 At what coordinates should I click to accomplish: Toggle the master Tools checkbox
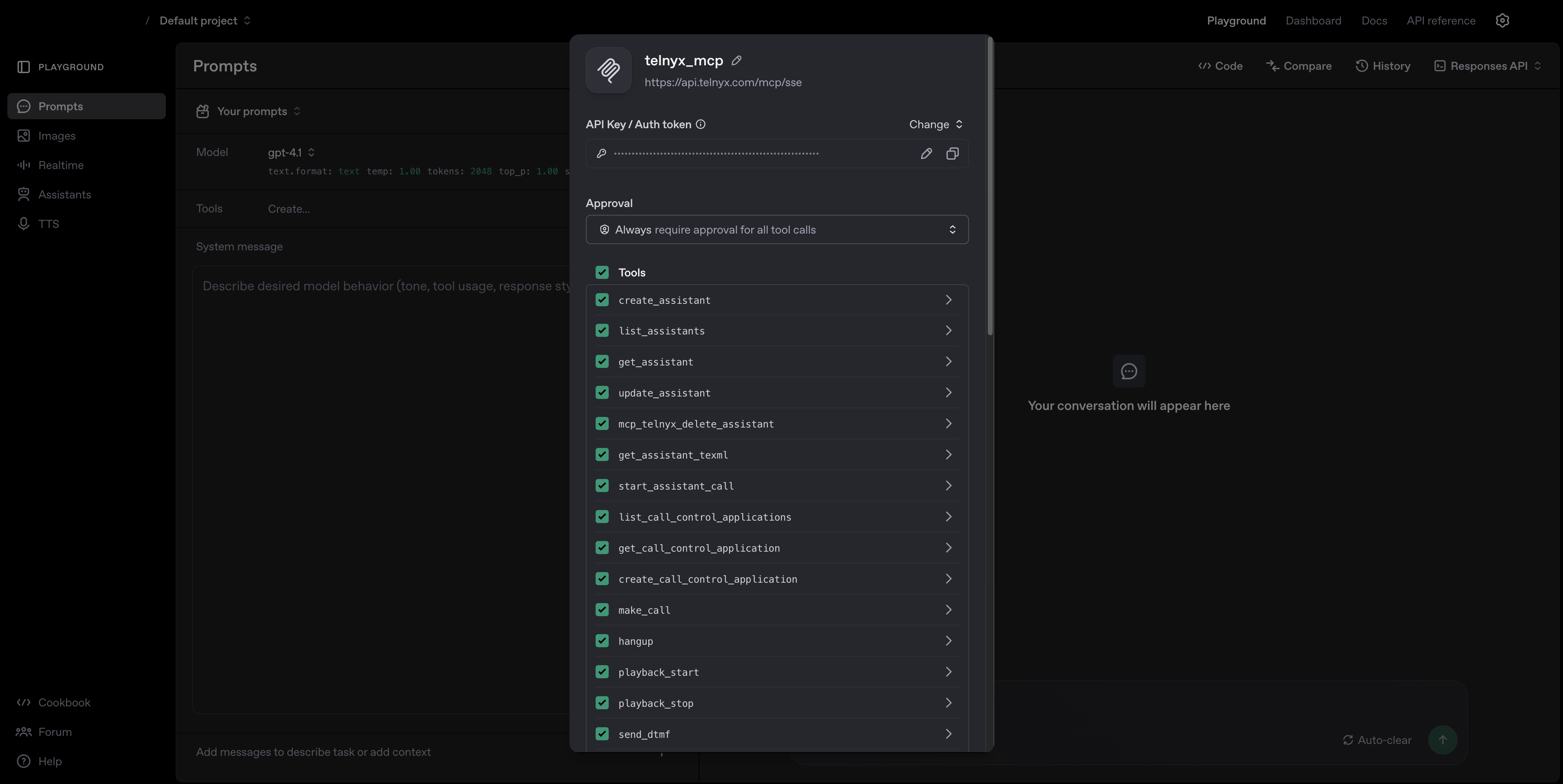[x=602, y=272]
